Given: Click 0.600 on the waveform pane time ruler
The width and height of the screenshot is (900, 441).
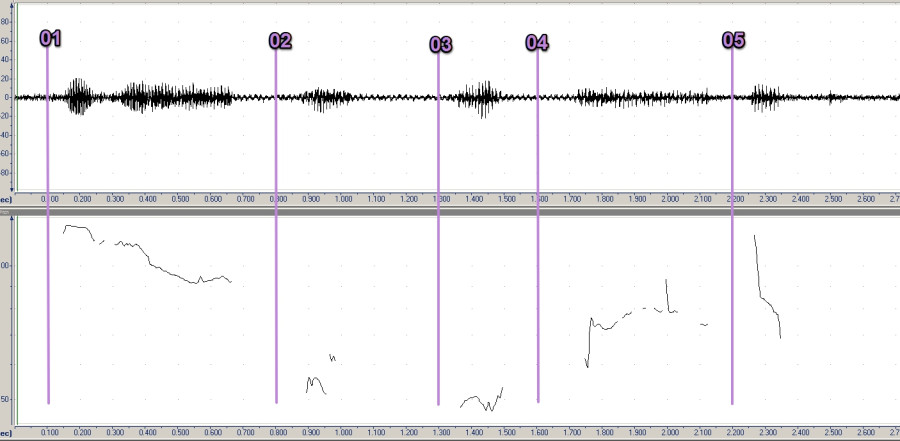Looking at the screenshot, I should point(213,199).
